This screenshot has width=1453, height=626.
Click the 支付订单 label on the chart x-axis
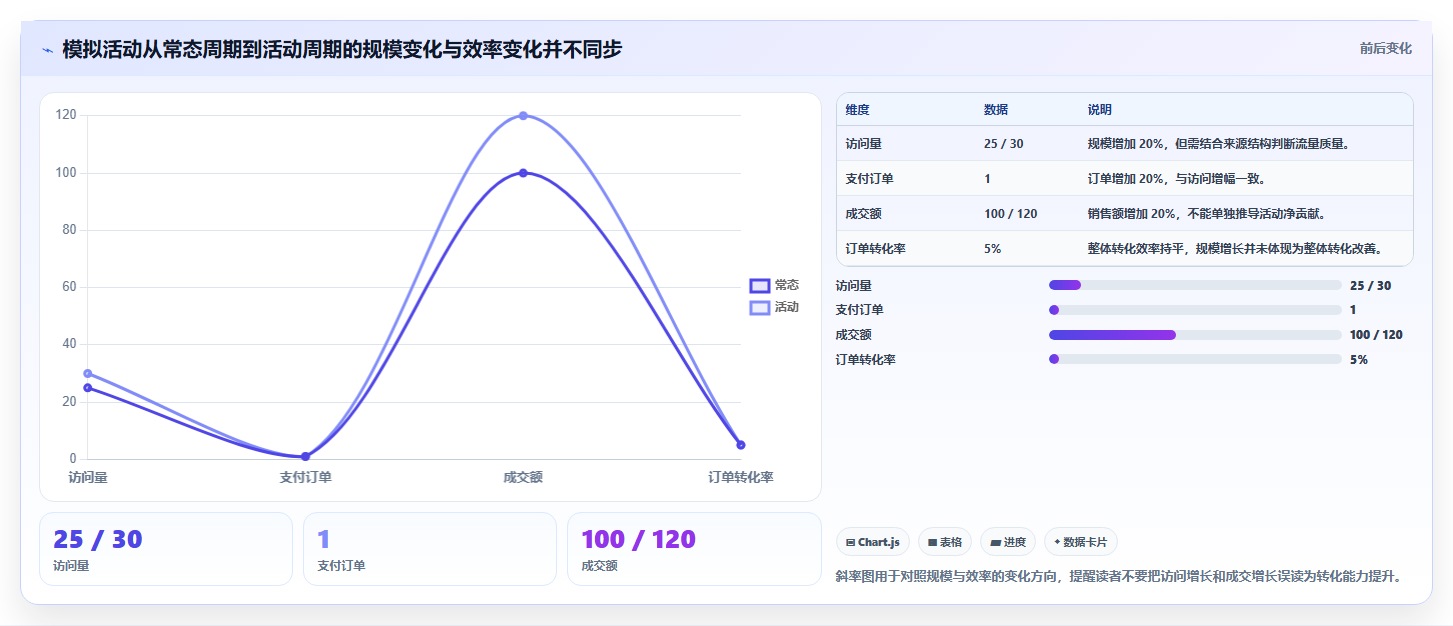point(305,477)
